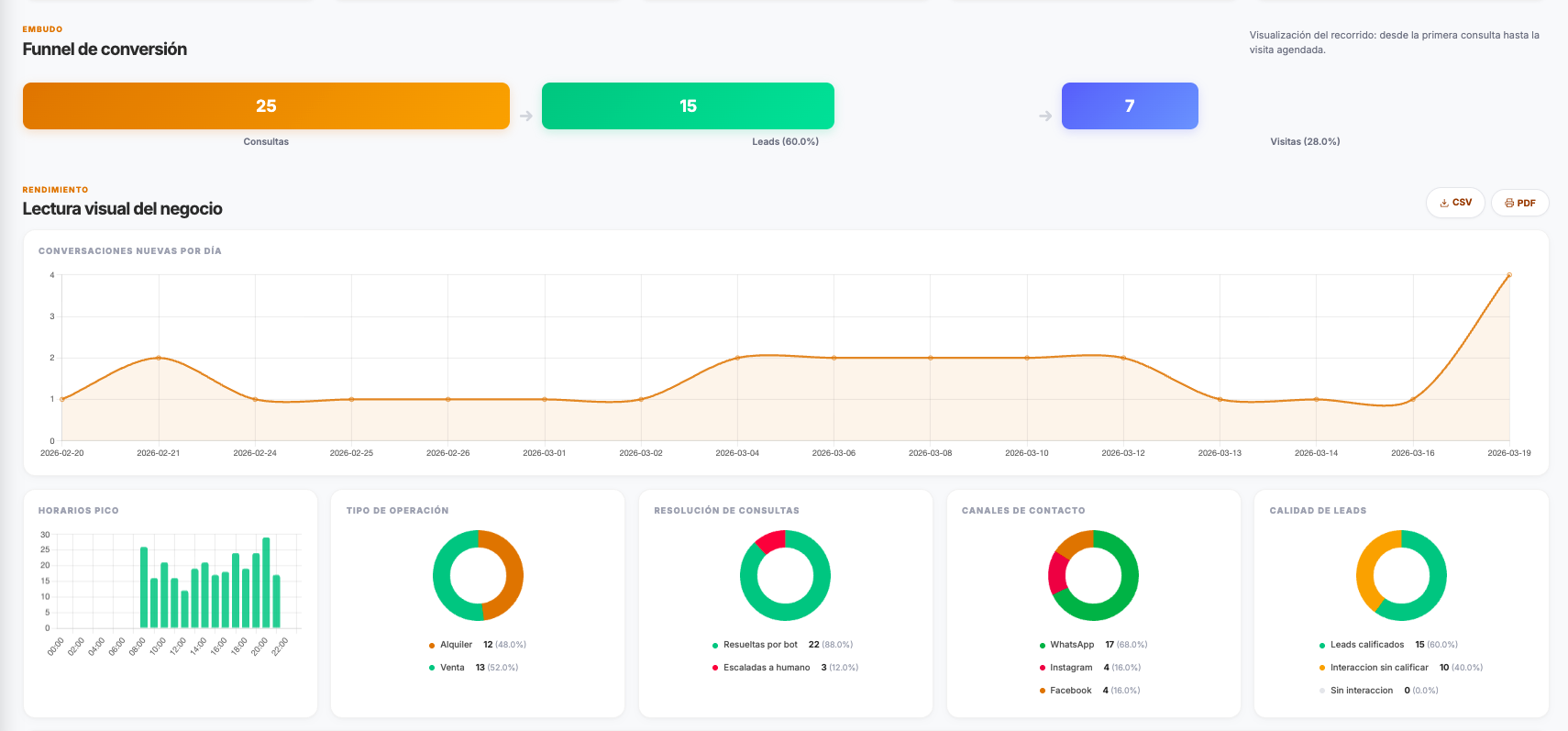
Task: Select the green Leads funnel bar showing 15
Action: [x=688, y=106]
